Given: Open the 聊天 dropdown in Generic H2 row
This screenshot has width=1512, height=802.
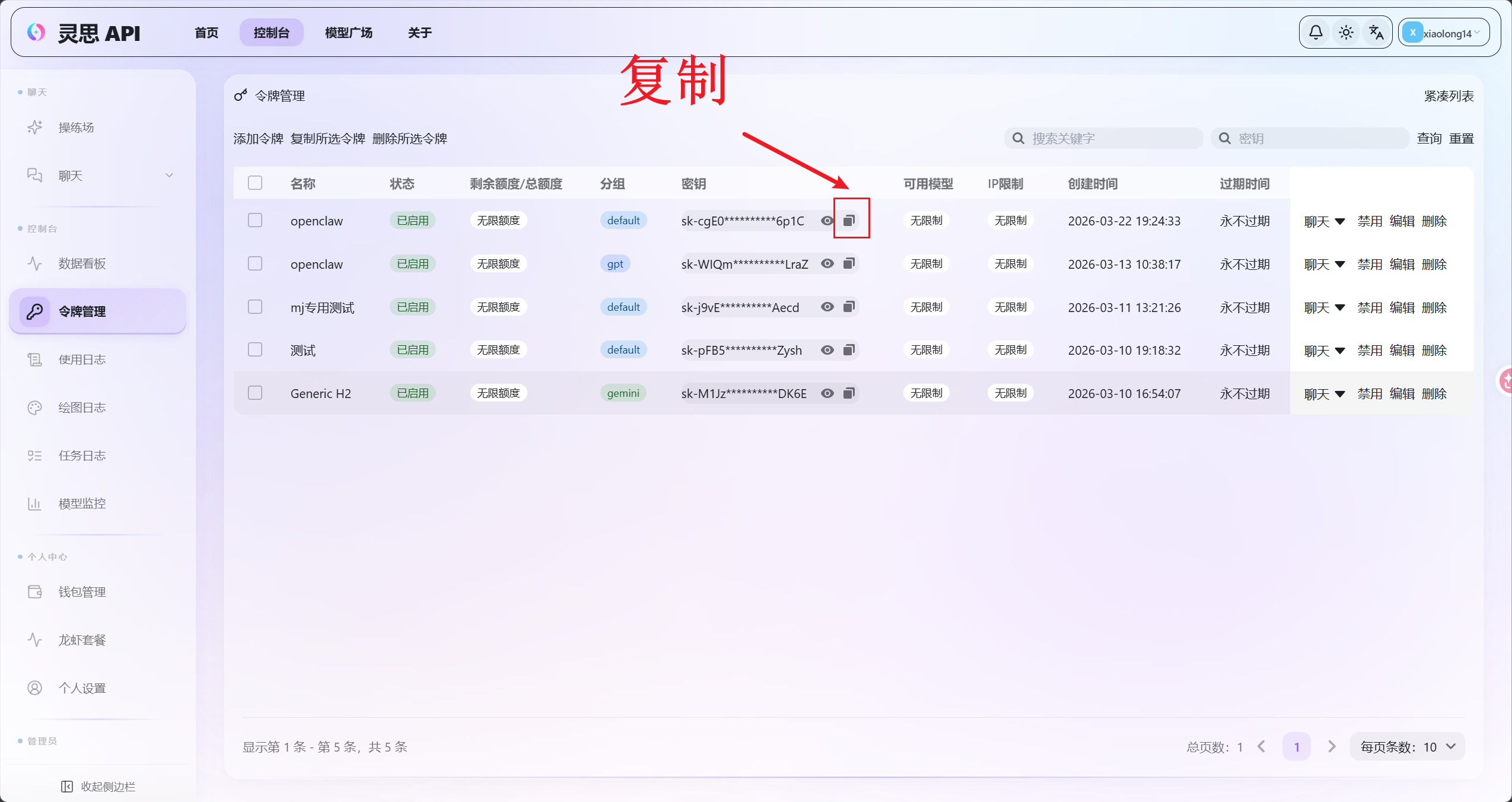Looking at the screenshot, I should tap(1324, 394).
